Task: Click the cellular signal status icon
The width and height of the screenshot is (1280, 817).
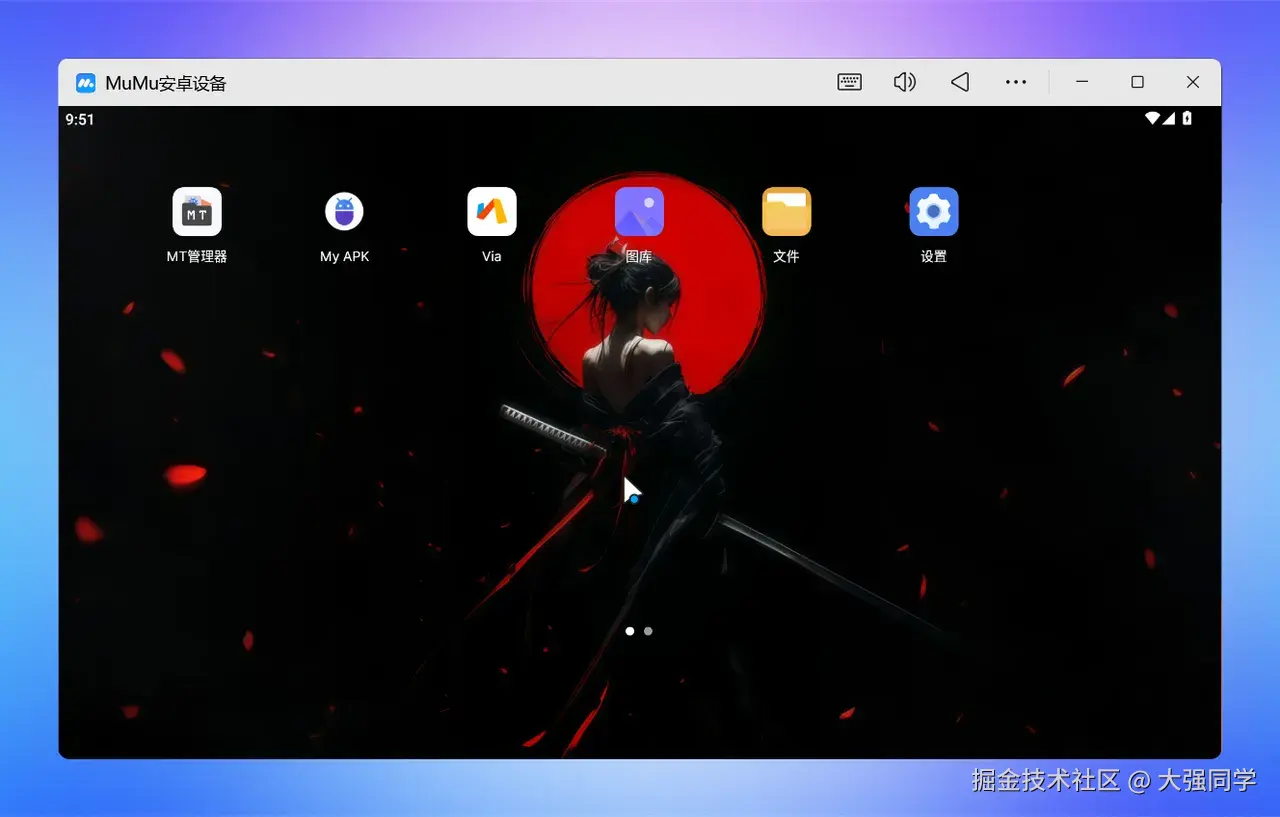Action: pos(1168,118)
